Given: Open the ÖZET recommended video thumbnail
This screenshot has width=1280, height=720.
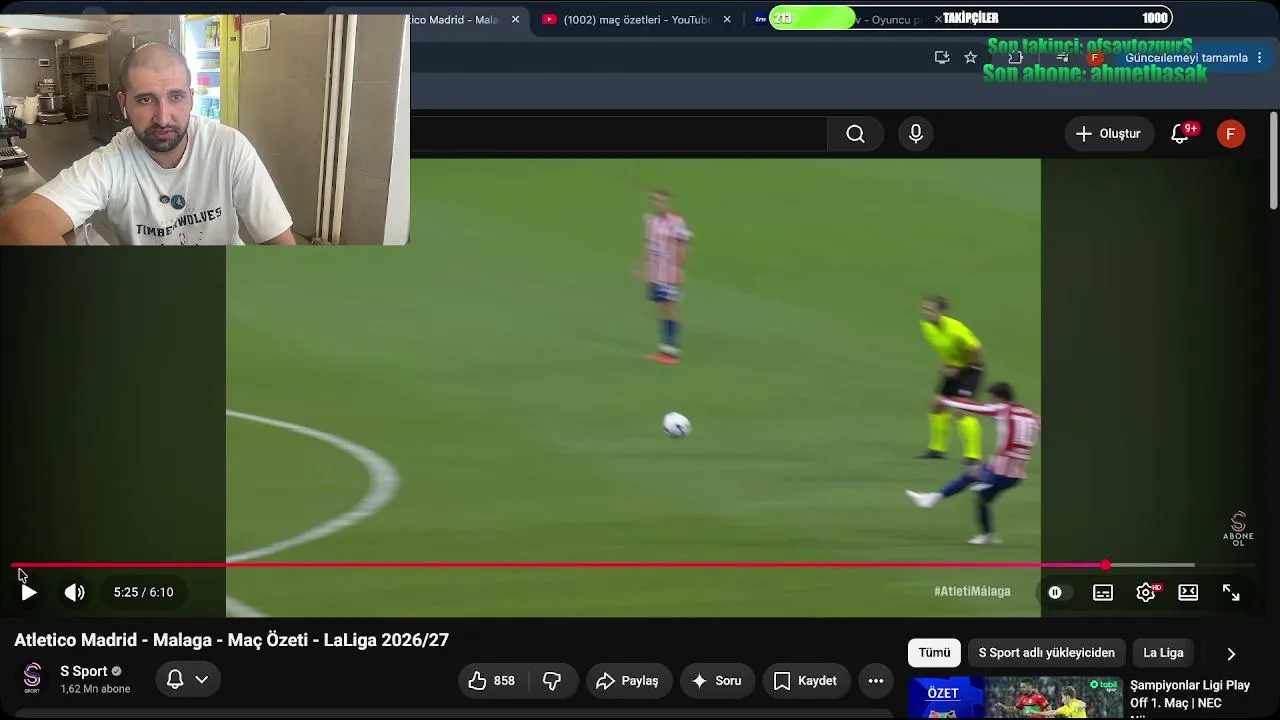Looking at the screenshot, I should [1014, 698].
